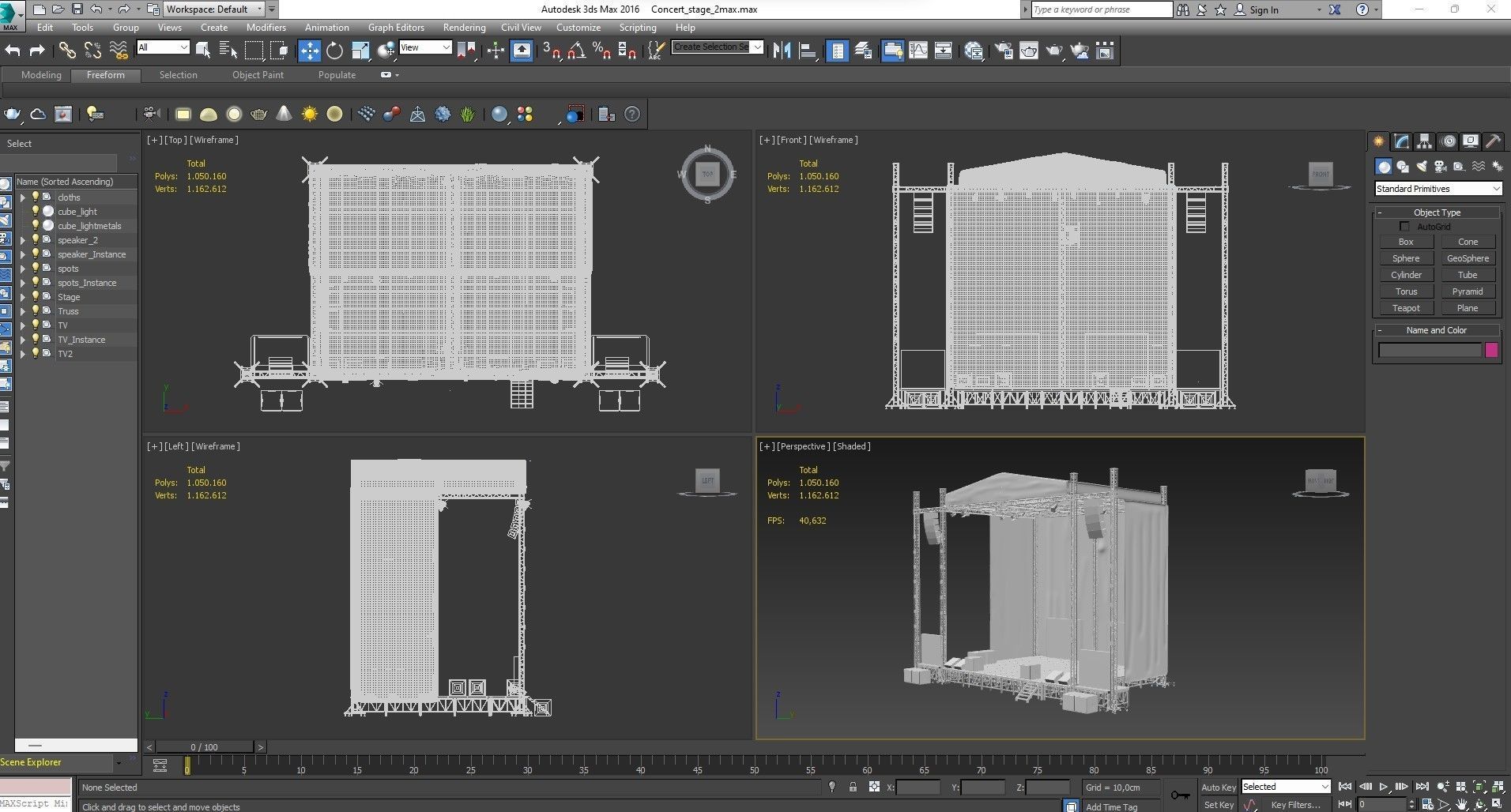Image resolution: width=1511 pixels, height=812 pixels.
Task: Switch to the Object Paint ribbon tab
Action: click(258, 75)
